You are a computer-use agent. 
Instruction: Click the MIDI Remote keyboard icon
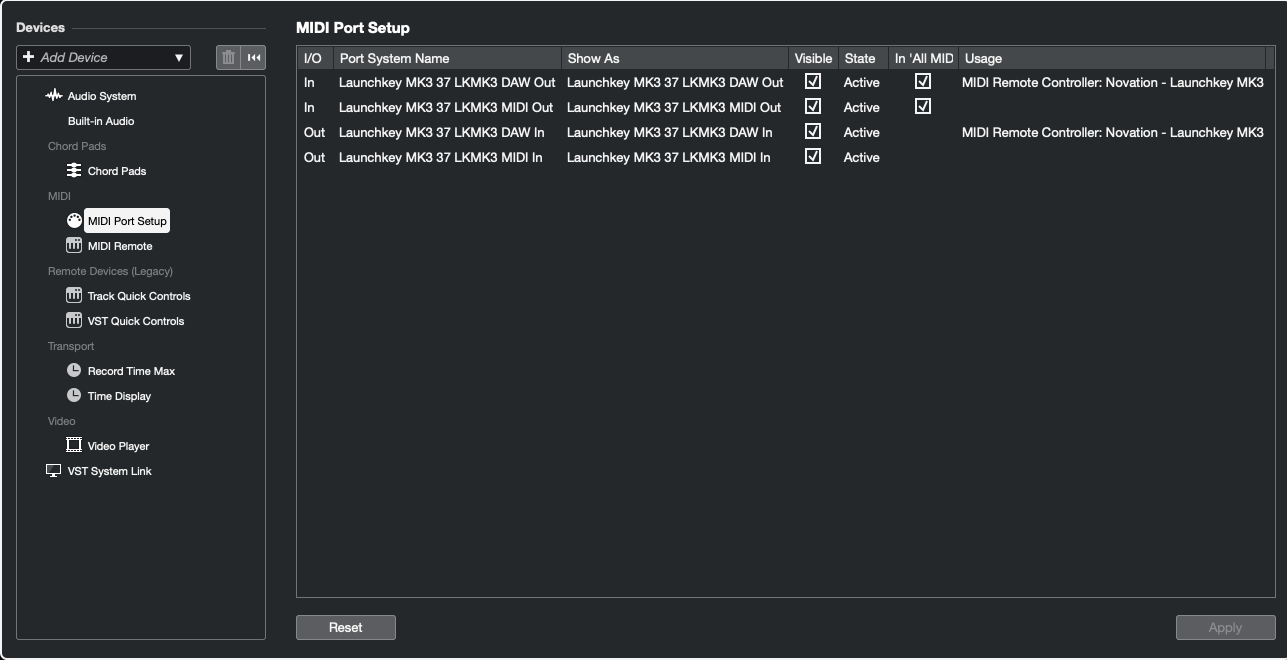[74, 246]
